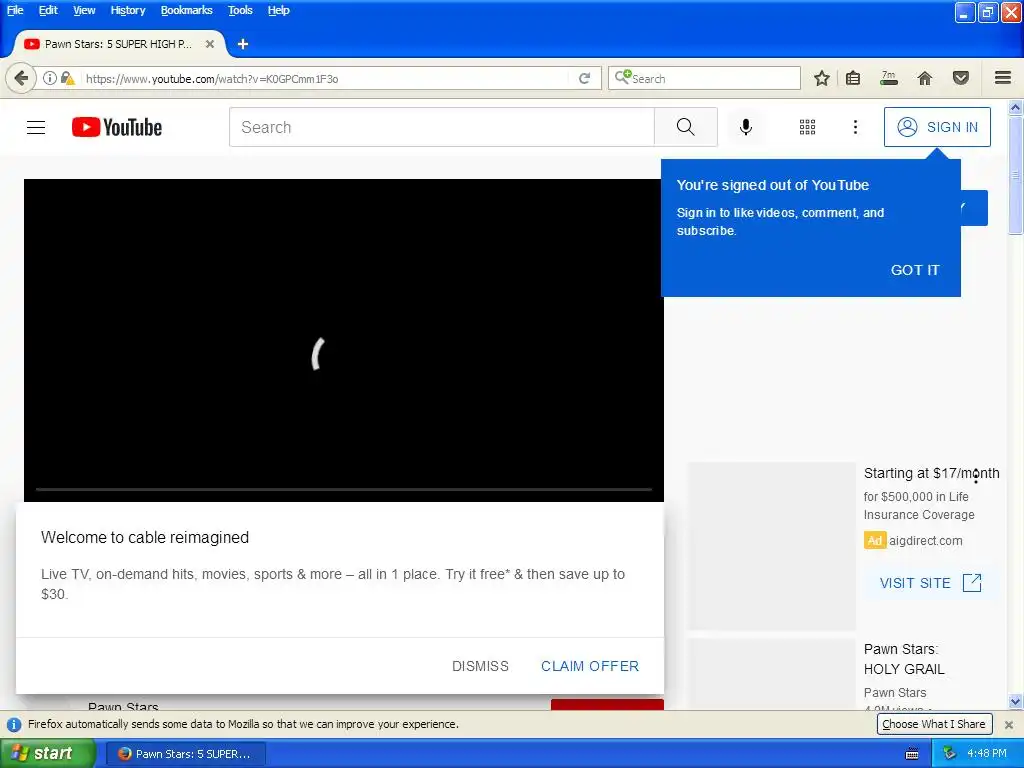The width and height of the screenshot is (1024, 768).
Task: Click Starting at $17/month ad title
Action: [x=931, y=473]
